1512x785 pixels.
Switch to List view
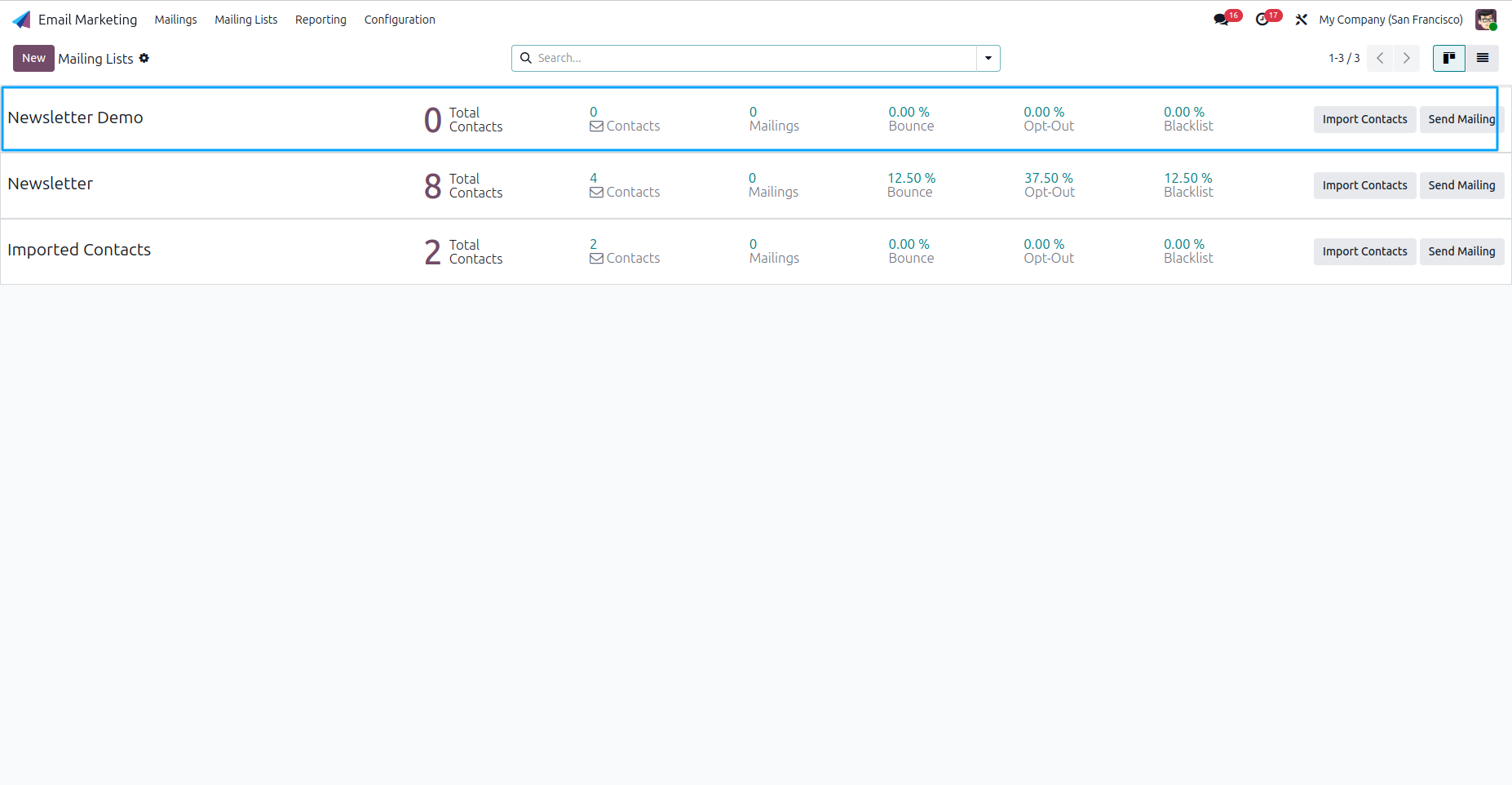1483,58
